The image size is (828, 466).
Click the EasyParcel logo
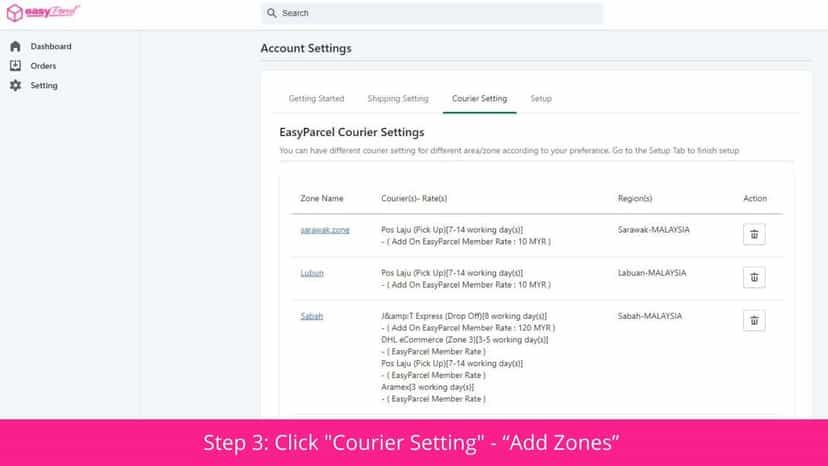point(43,12)
